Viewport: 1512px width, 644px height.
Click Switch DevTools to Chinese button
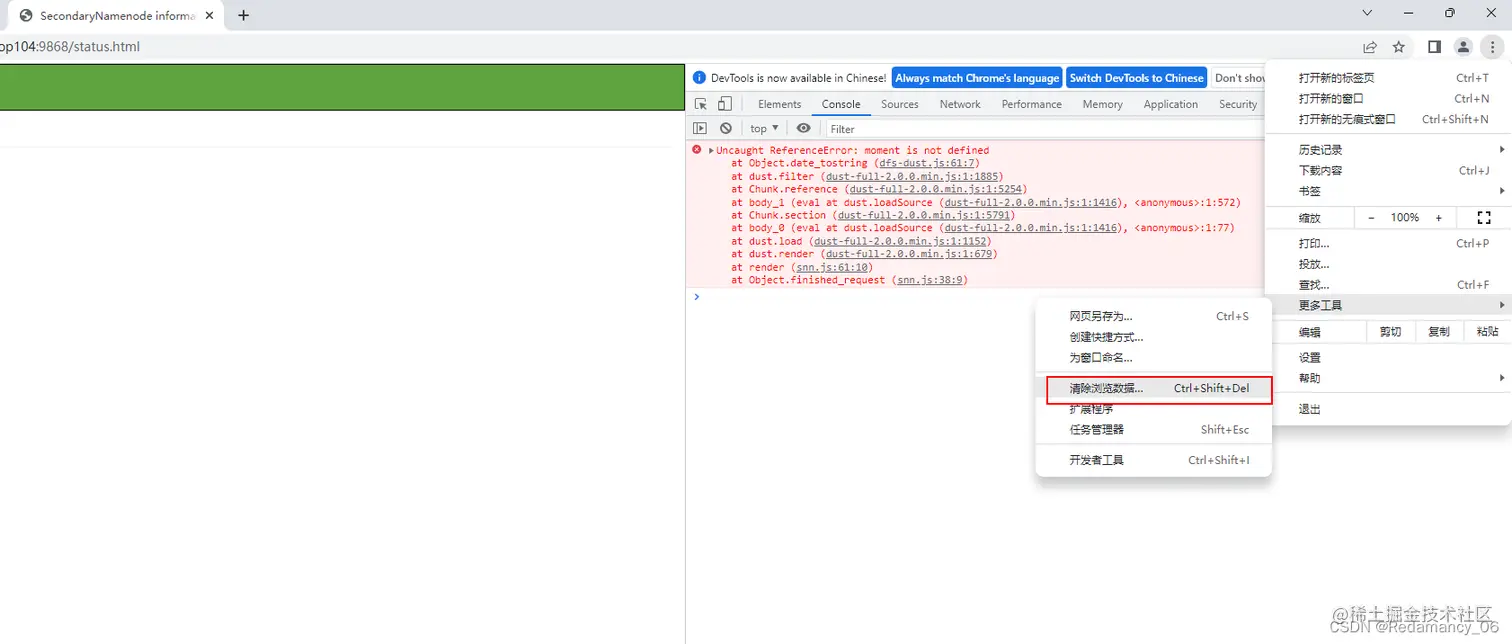(x=1137, y=78)
